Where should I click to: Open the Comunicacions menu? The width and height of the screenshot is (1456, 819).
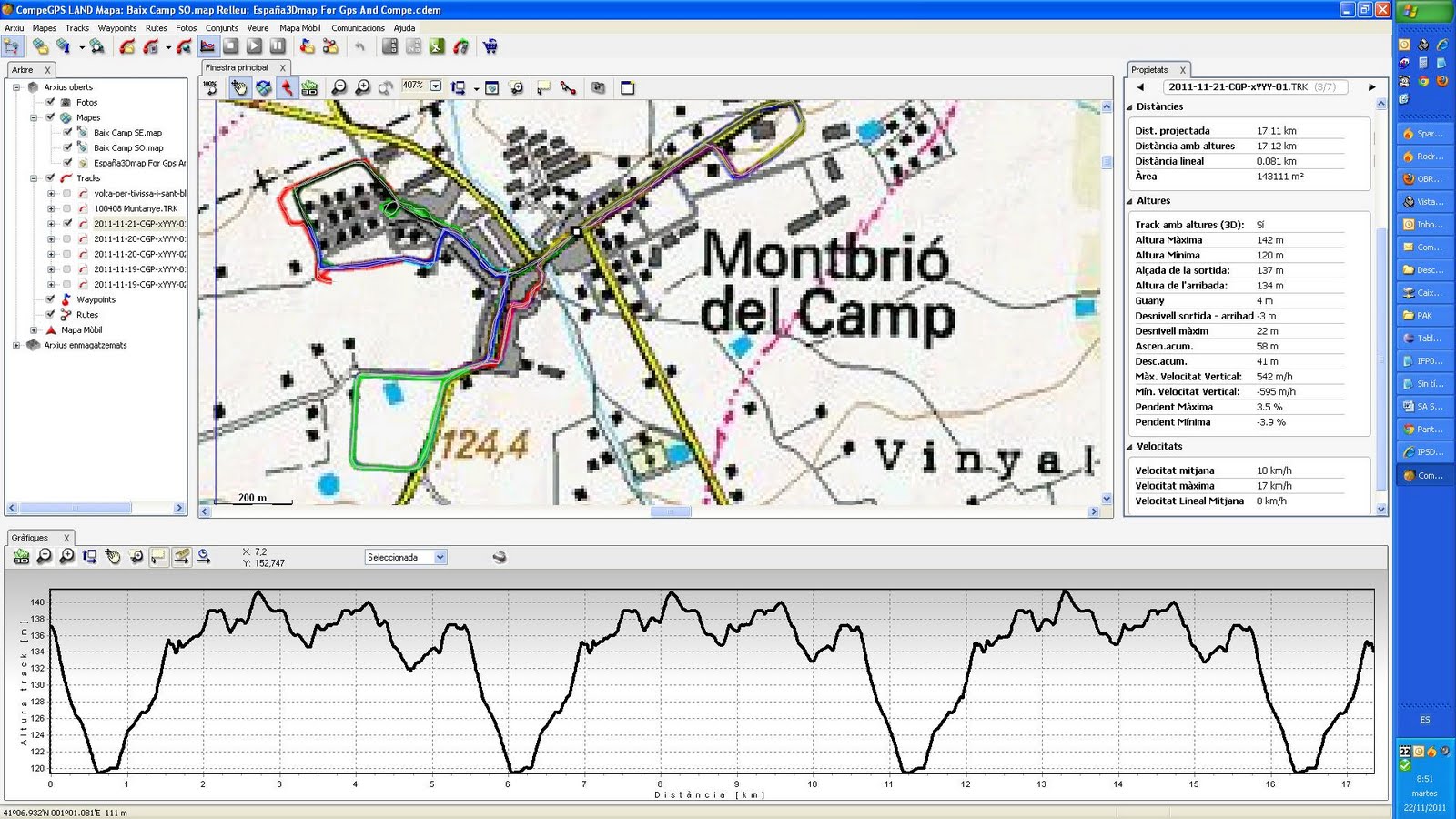pos(358,28)
